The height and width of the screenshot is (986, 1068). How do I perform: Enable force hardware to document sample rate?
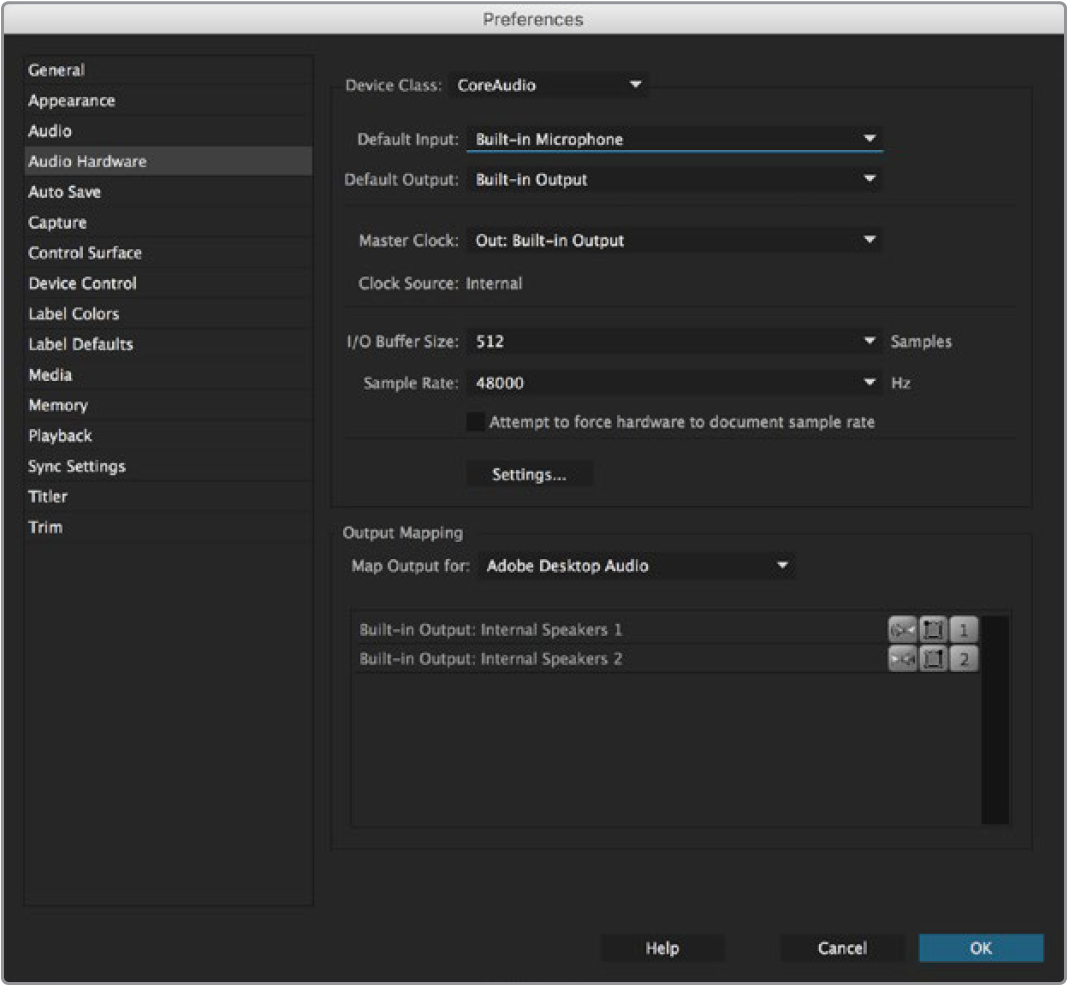[x=476, y=422]
